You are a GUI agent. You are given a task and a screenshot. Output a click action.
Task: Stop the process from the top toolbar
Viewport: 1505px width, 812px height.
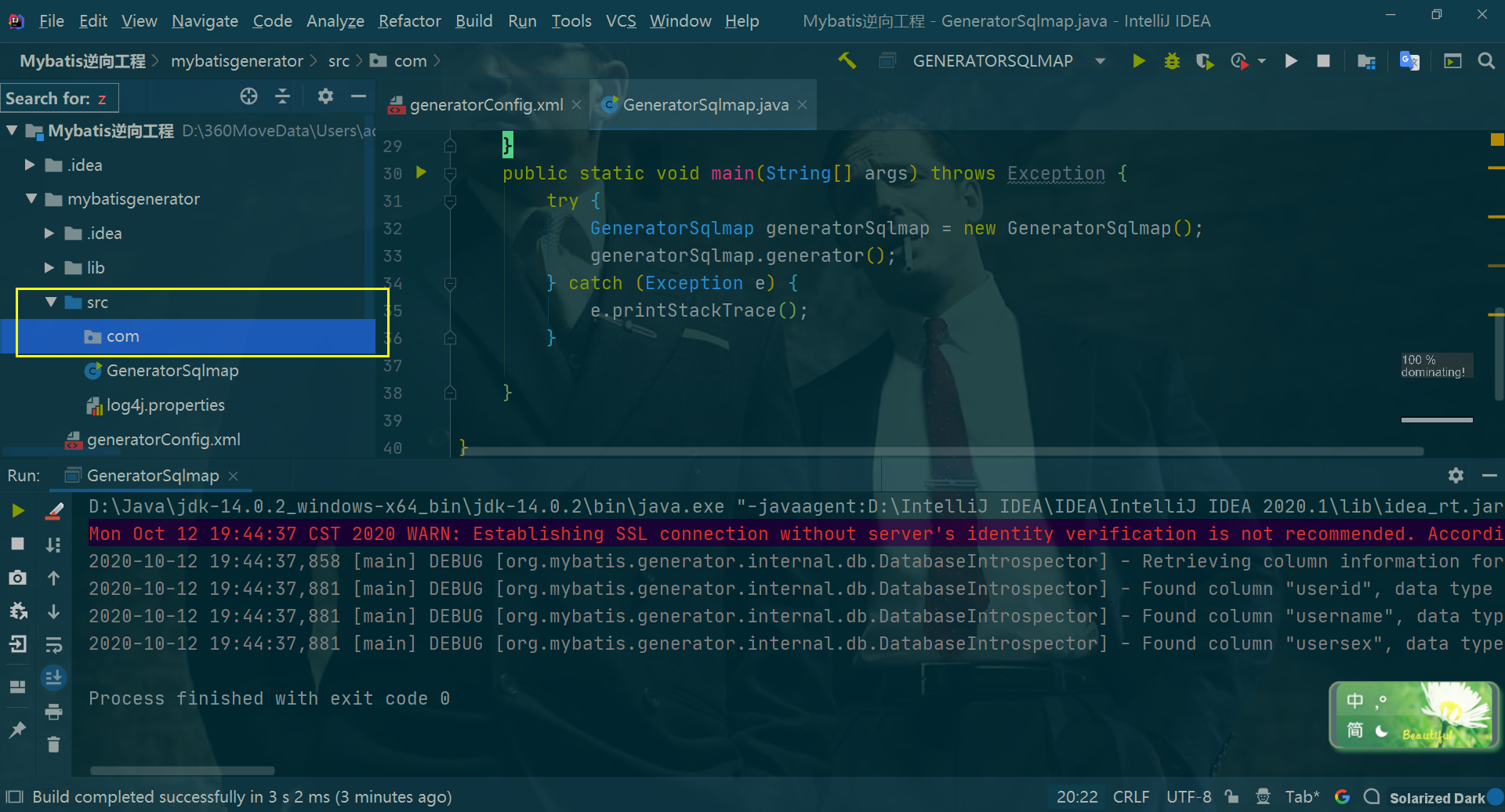(x=1323, y=61)
